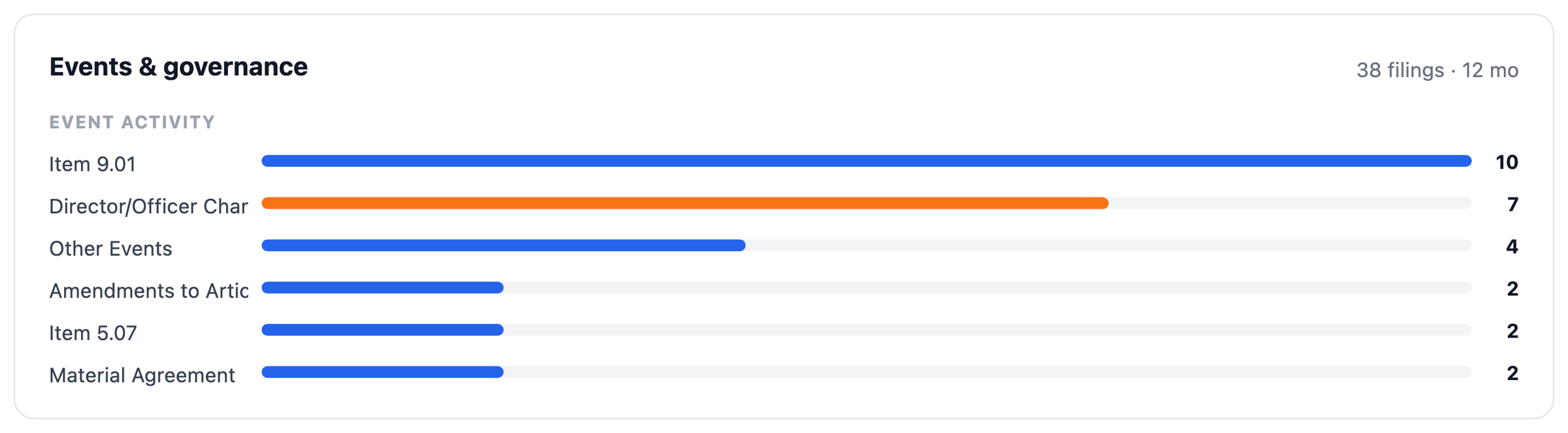Screen dimensions: 1568x433
Task: Click the Item 9.01 blue bar
Action: (x=866, y=161)
